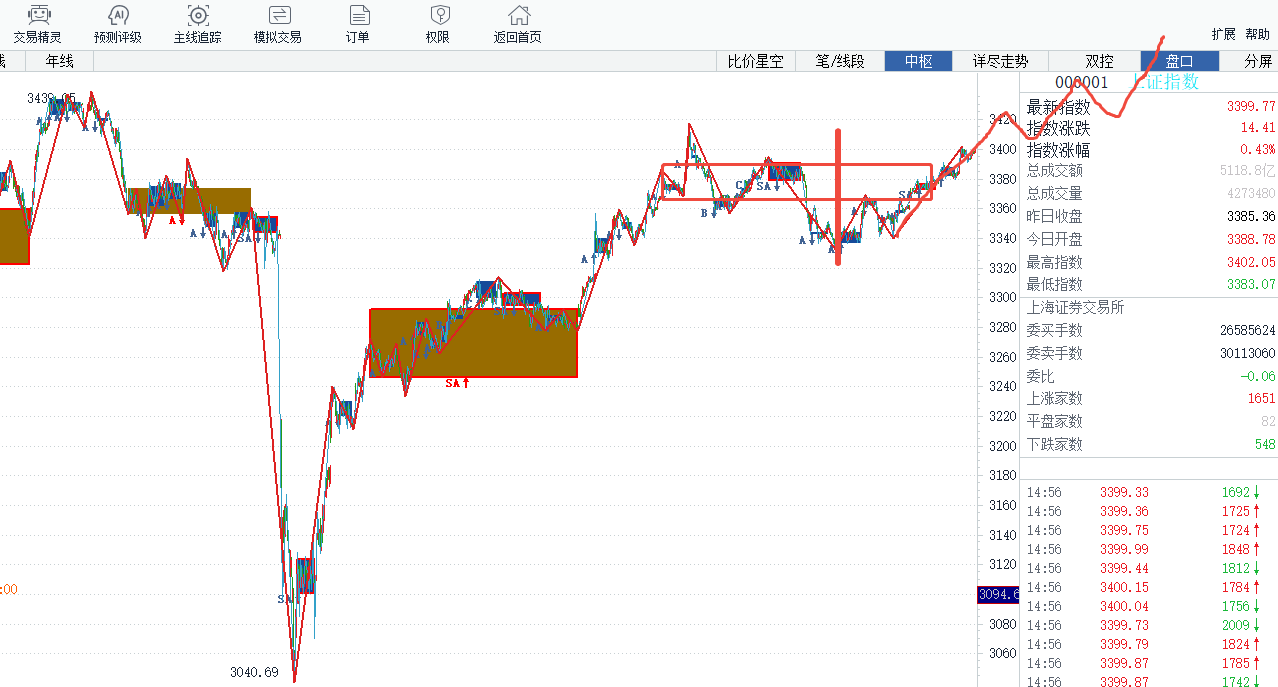Open 主线追踪 target icon
This screenshot has width=1278, height=687.
tap(198, 15)
